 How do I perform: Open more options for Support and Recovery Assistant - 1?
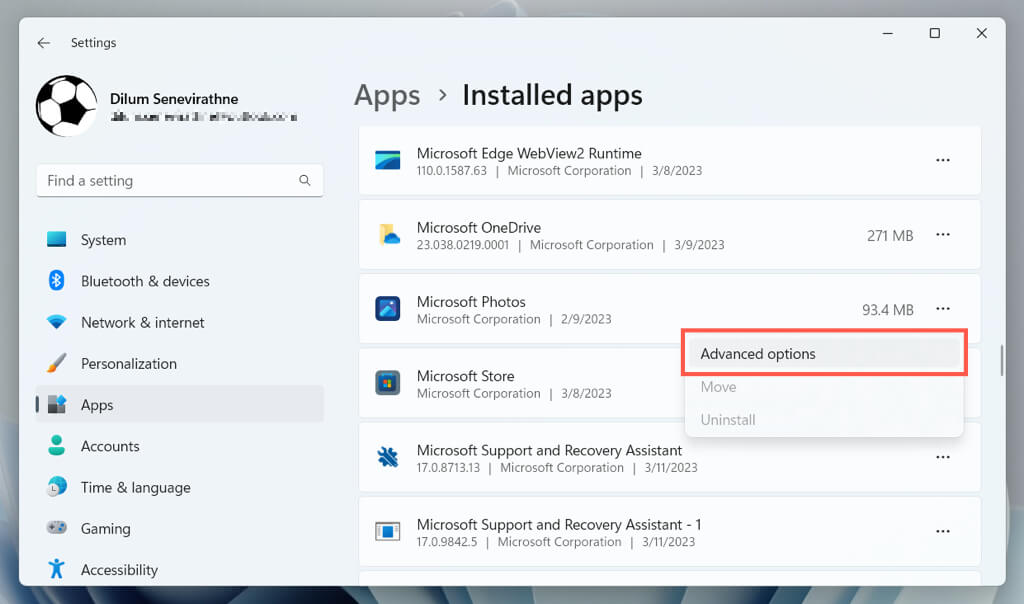[942, 531]
